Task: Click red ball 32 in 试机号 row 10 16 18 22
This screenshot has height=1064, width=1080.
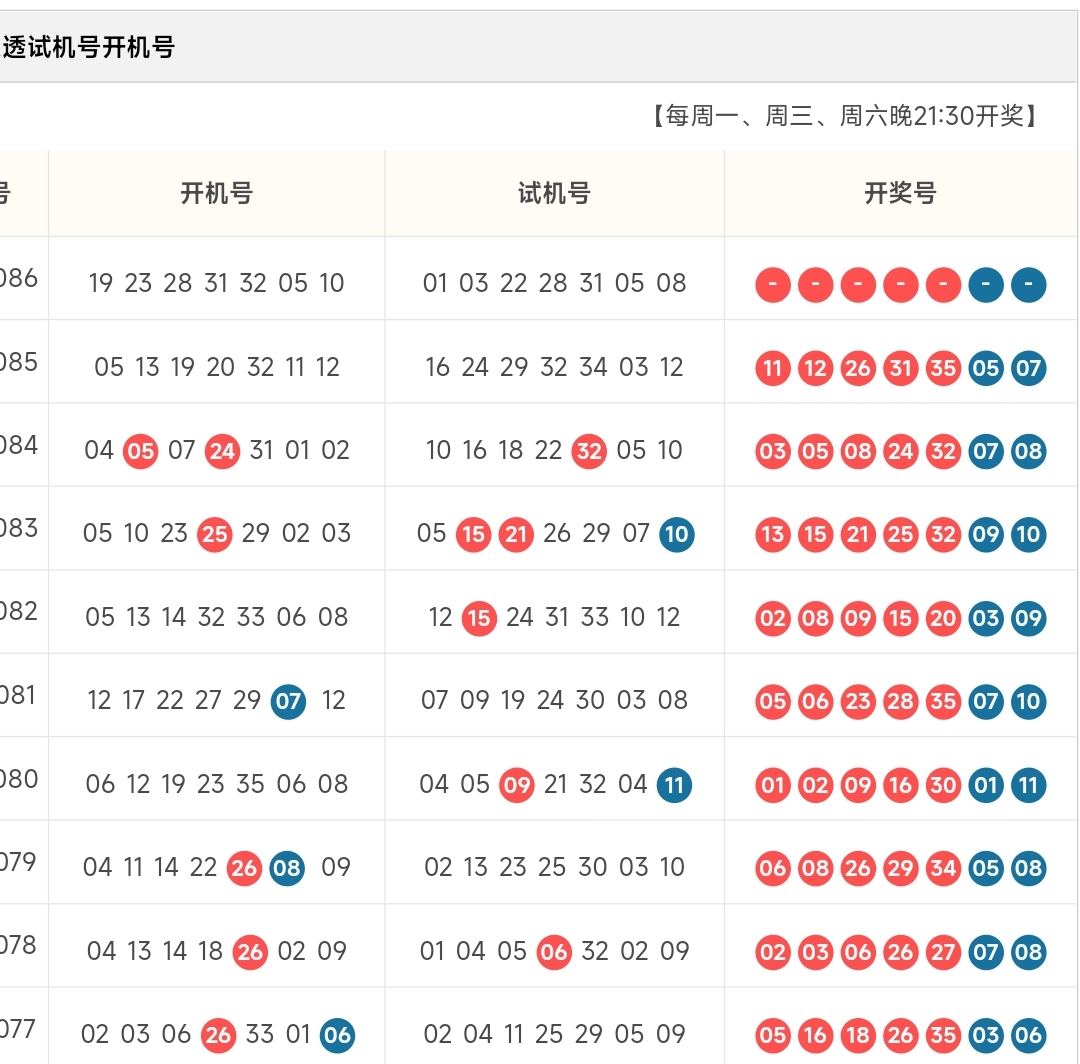Action: coord(589,452)
